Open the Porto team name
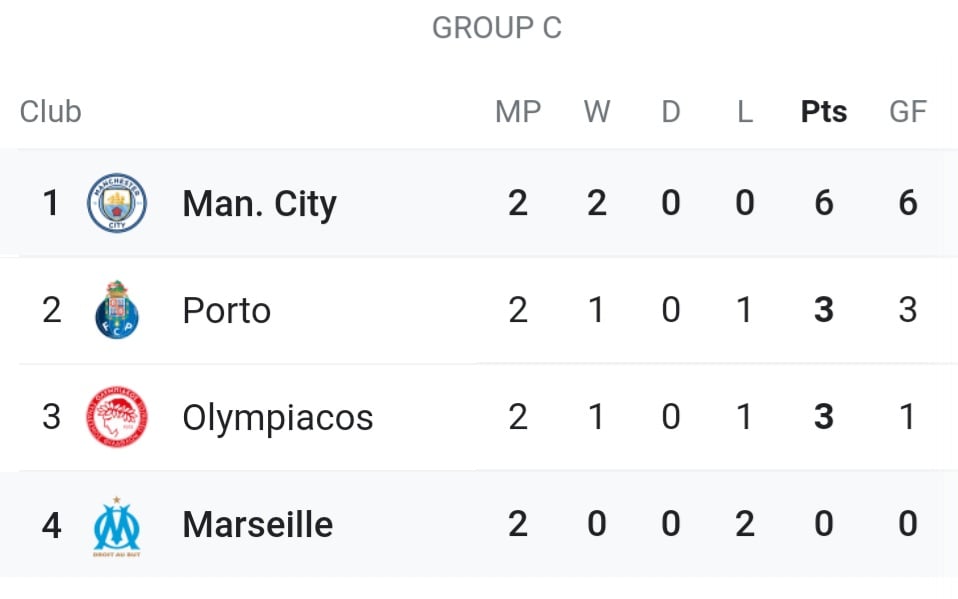The height and width of the screenshot is (599, 958). click(227, 311)
